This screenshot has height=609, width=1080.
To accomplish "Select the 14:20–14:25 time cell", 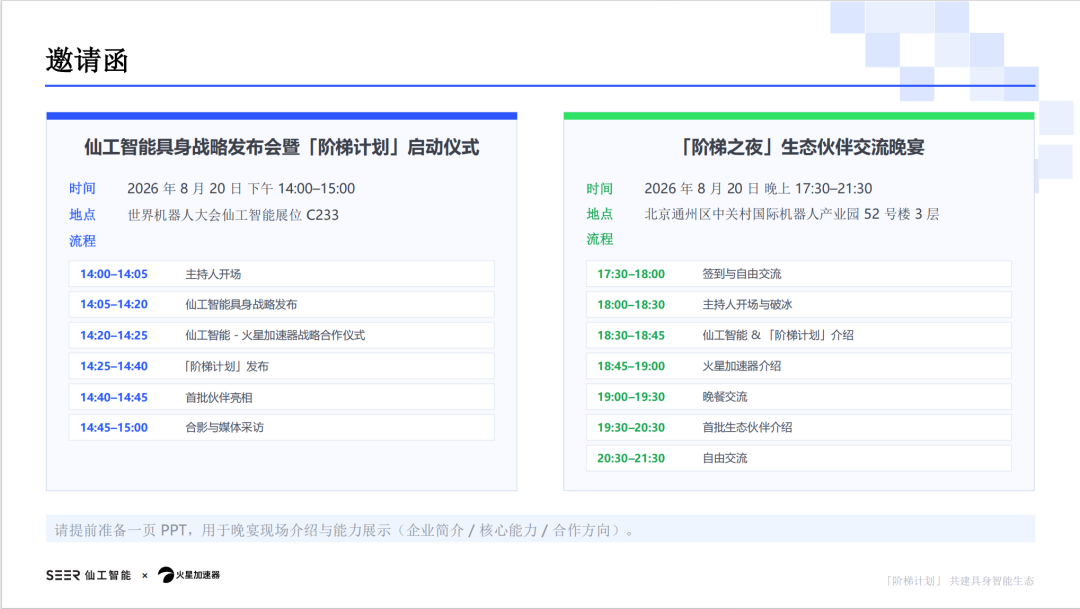I will point(114,336).
